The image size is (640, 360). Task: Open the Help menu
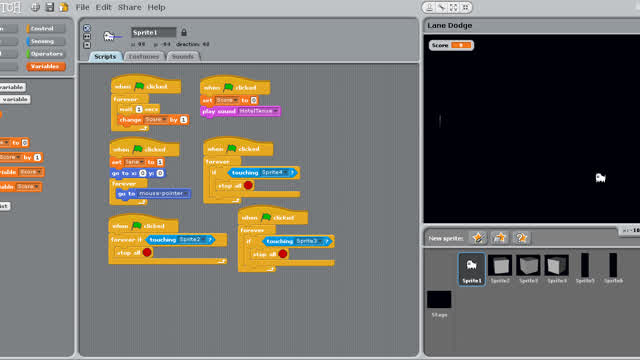[156, 7]
